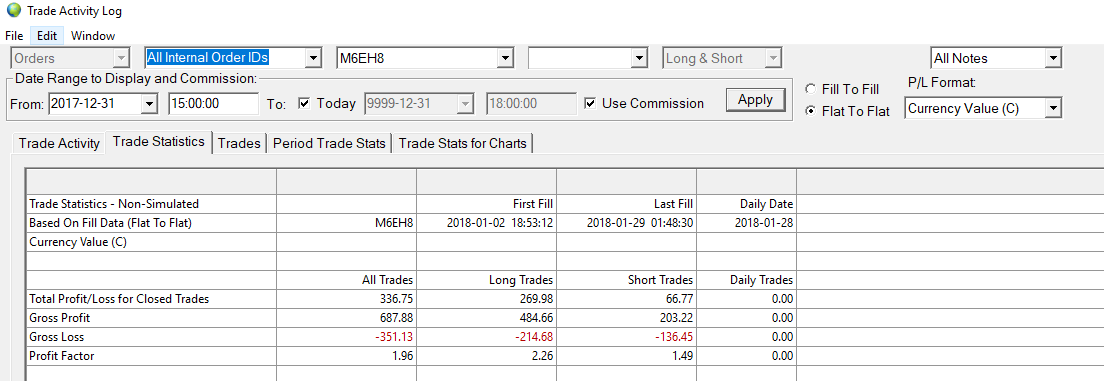Click the To time field 18:00:00
This screenshot has height=381, width=1104.
[x=531, y=104]
